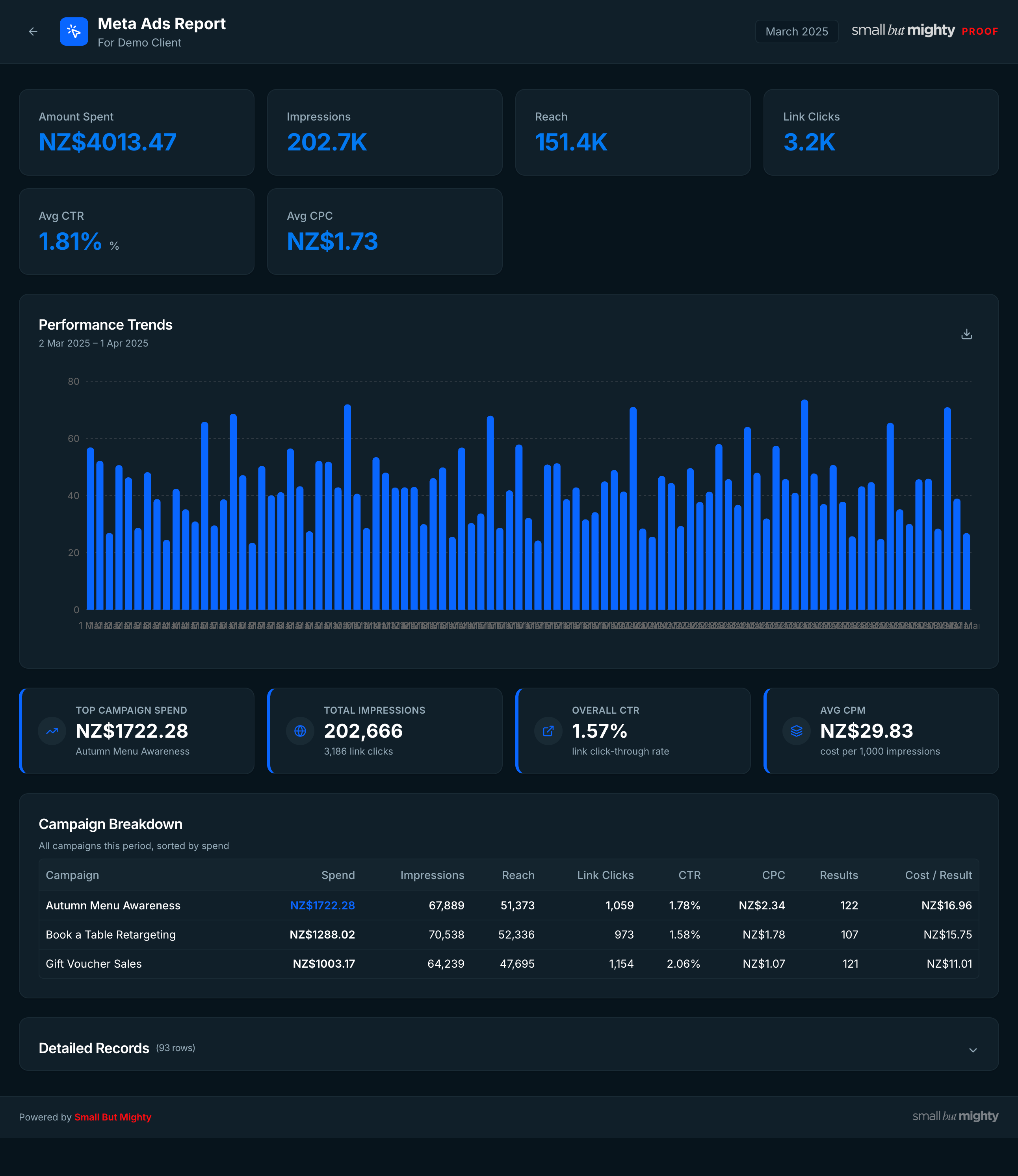
Task: Click the Total Impressions 202,666 figure
Action: coord(363,731)
